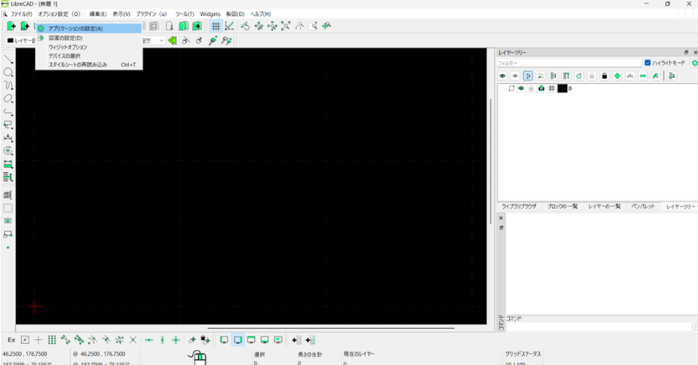
Task: Click the Redraw icon beside draft mode
Action: coord(245,26)
